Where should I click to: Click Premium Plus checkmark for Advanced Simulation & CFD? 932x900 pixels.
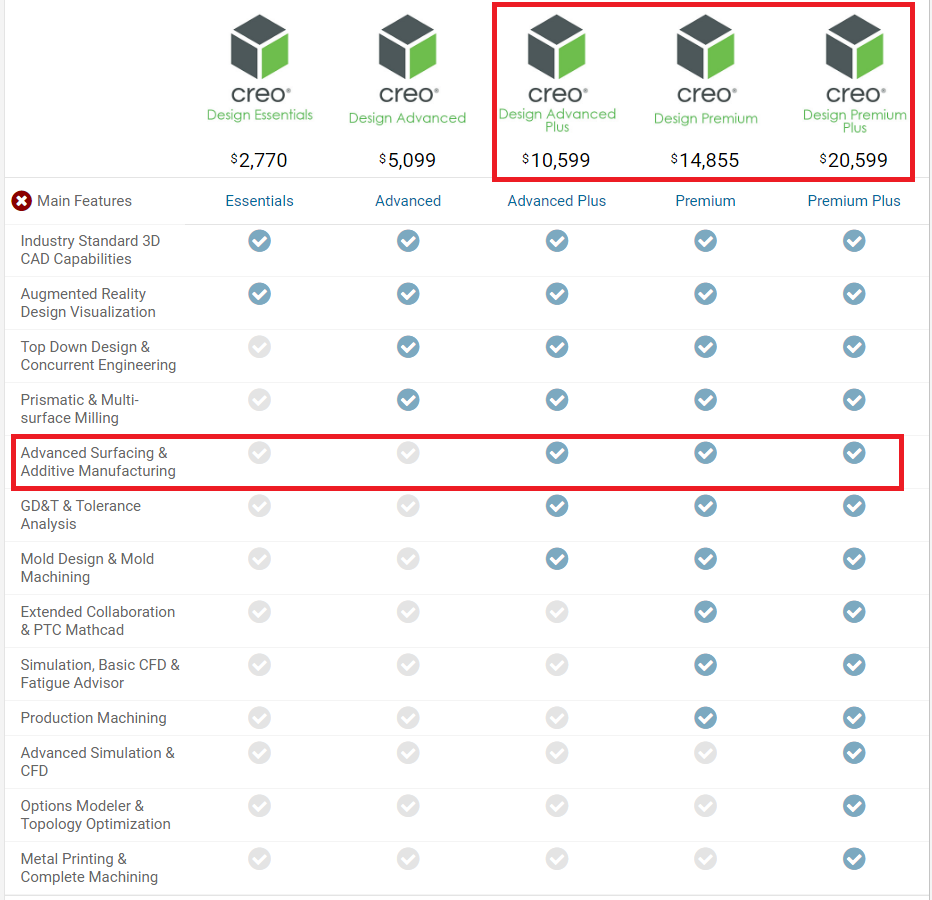click(854, 753)
